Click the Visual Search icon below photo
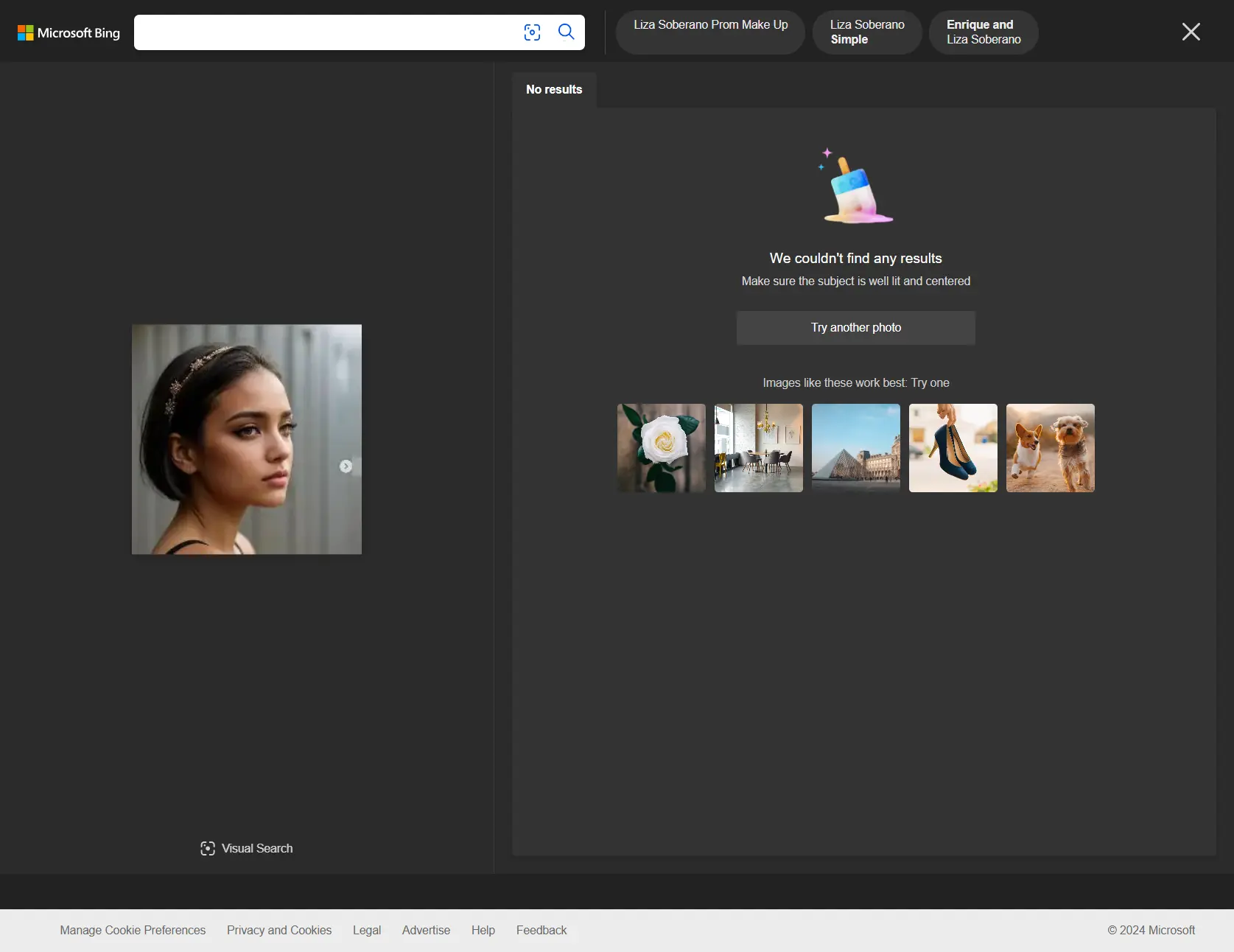 pos(208,848)
